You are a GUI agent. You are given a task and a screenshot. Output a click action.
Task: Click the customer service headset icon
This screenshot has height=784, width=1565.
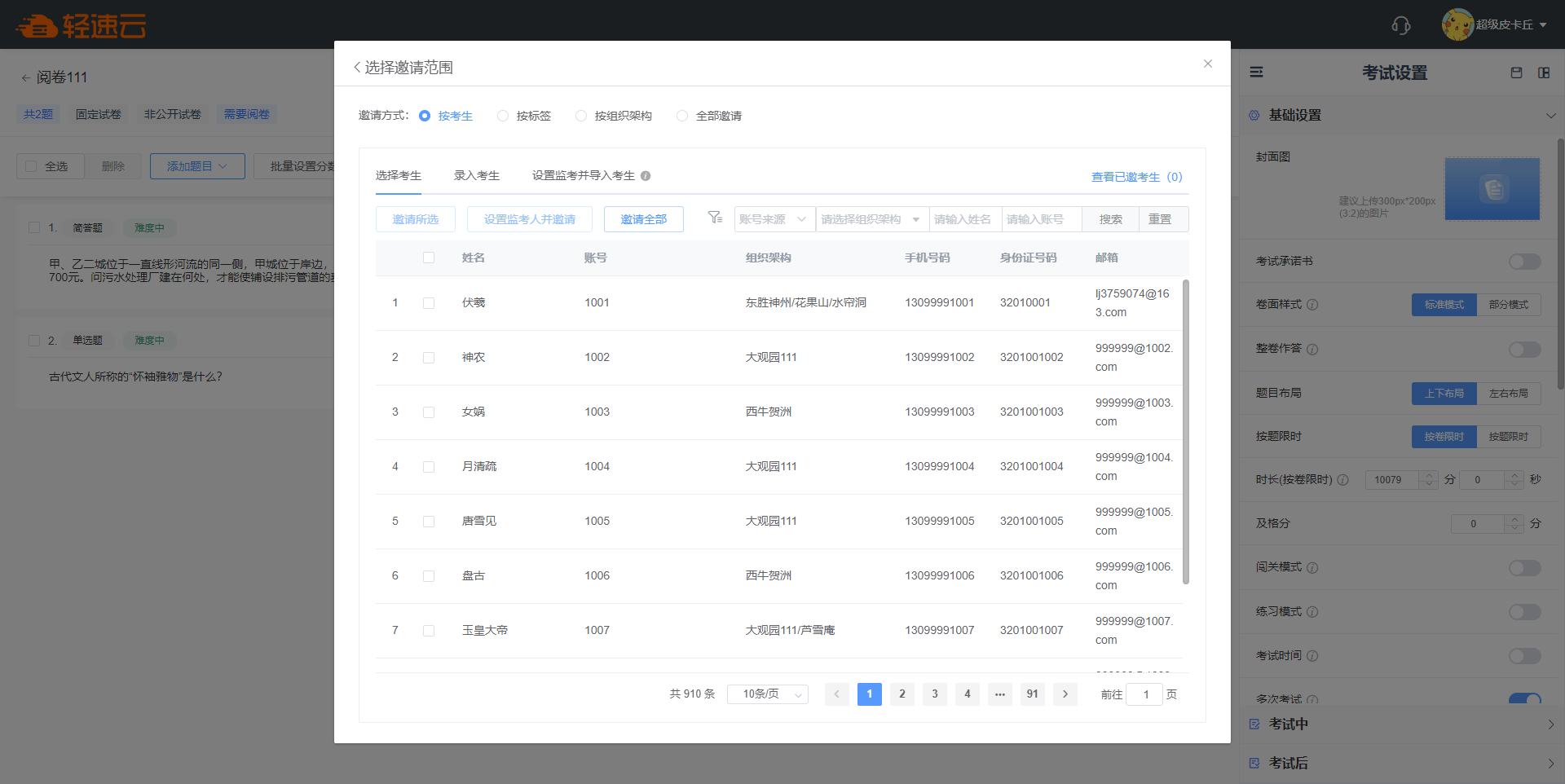(1400, 25)
